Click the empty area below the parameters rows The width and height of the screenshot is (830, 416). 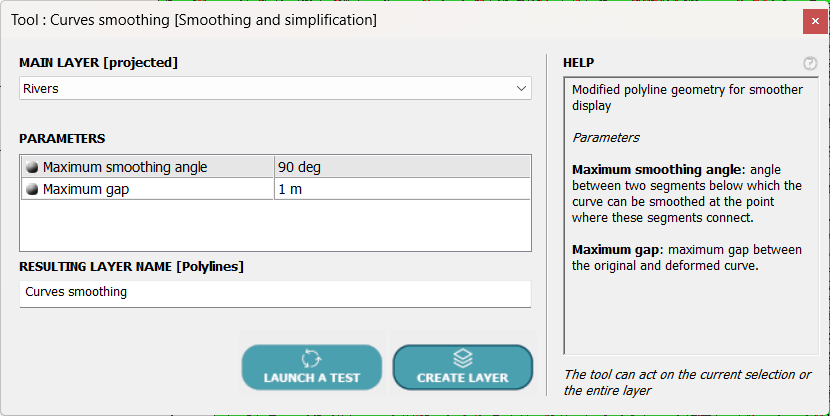click(275, 225)
